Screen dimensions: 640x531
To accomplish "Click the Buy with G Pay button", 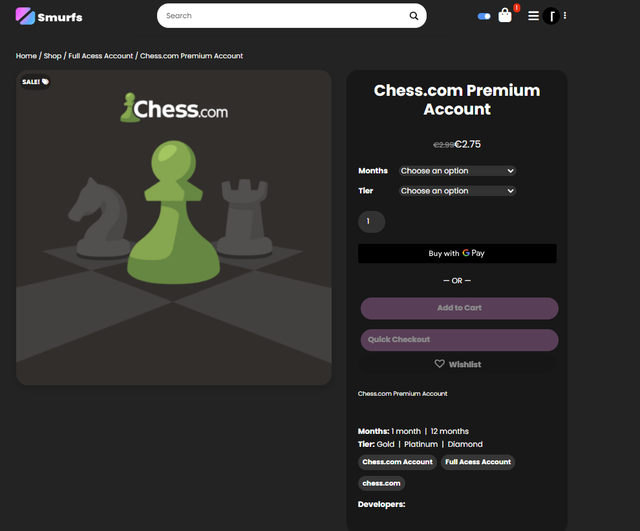I will pyautogui.click(x=457, y=253).
